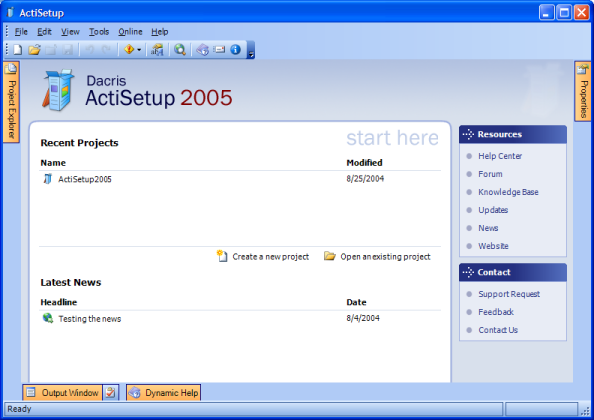
Task: Click the Contact panel header
Action: click(513, 272)
